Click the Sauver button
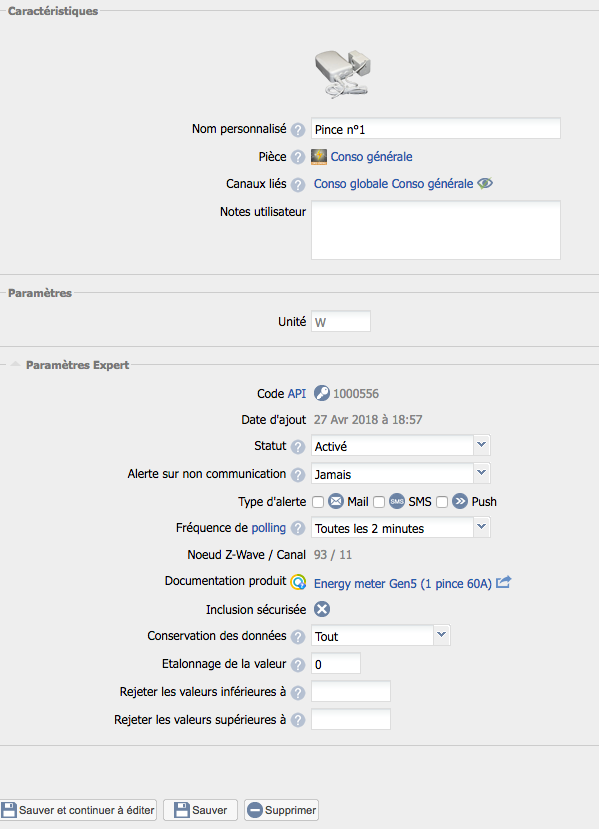Screen dimensions: 599x829 click(x=200, y=810)
